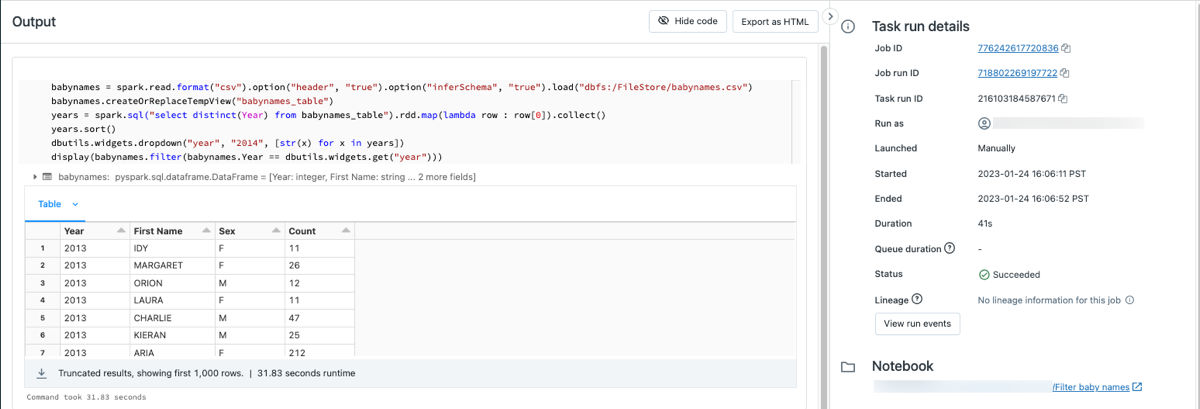The image size is (1200, 409).
Task: Sort by the Year column arrow
Action: point(121,231)
